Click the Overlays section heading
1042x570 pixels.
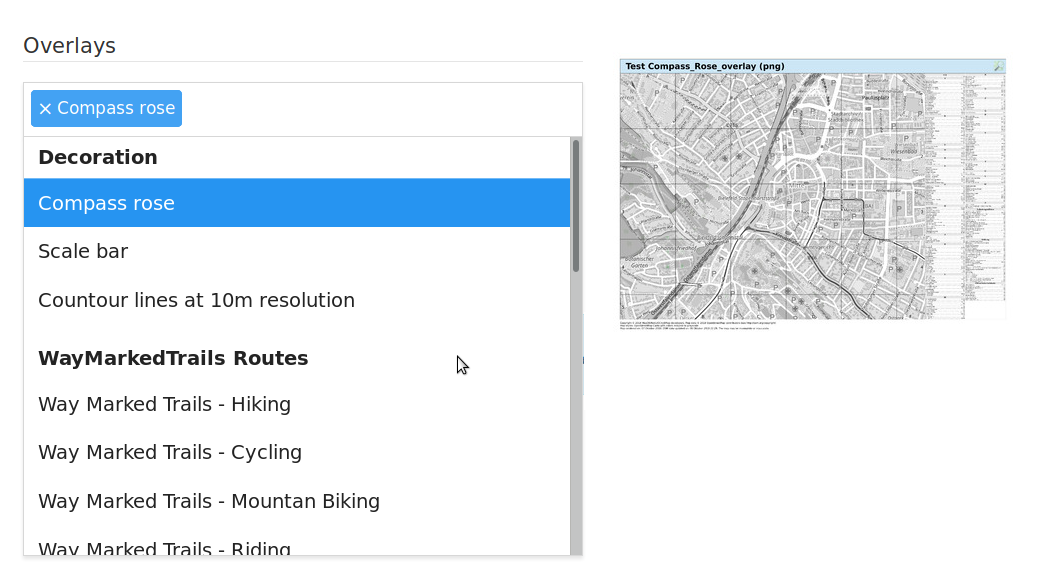tap(70, 45)
